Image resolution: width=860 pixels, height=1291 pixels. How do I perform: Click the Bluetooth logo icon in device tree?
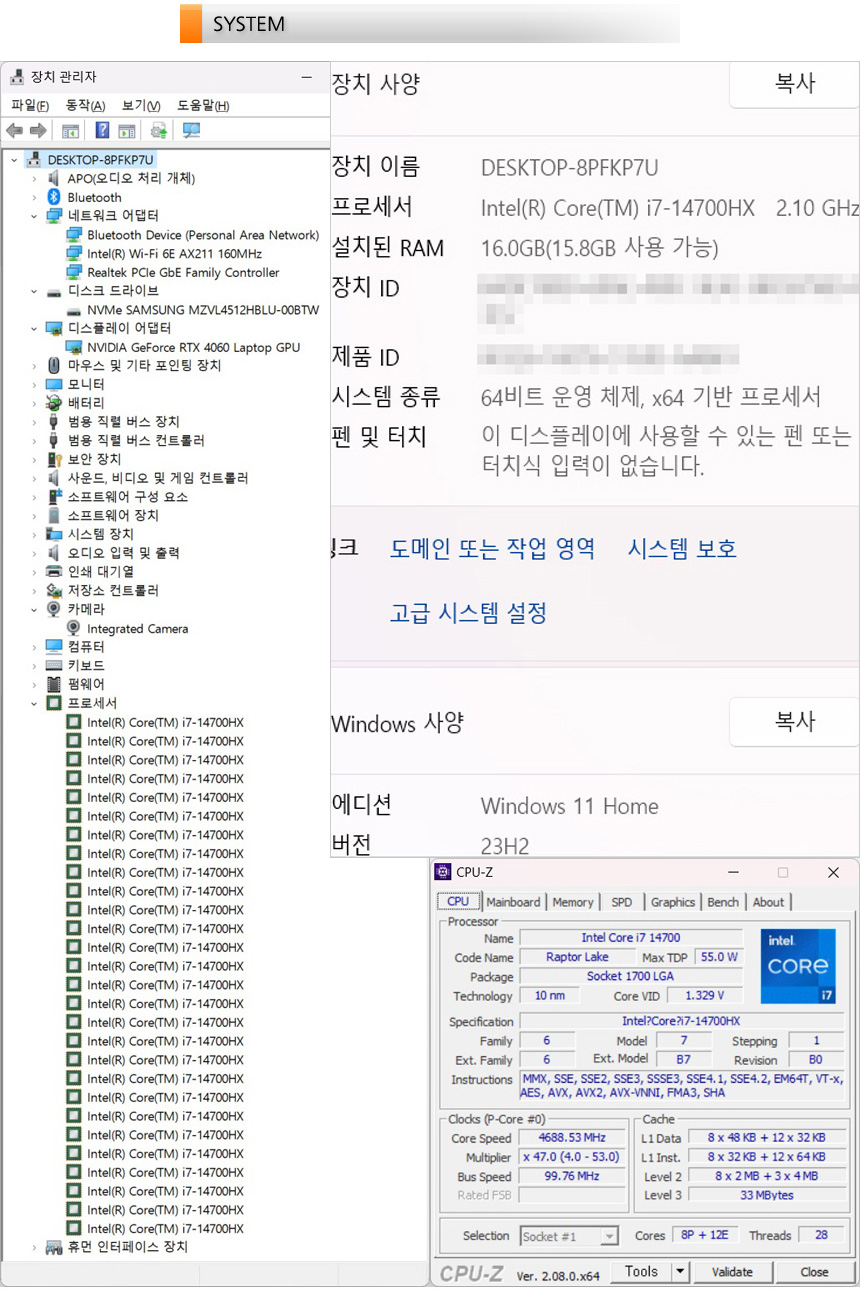pyautogui.click(x=55, y=197)
